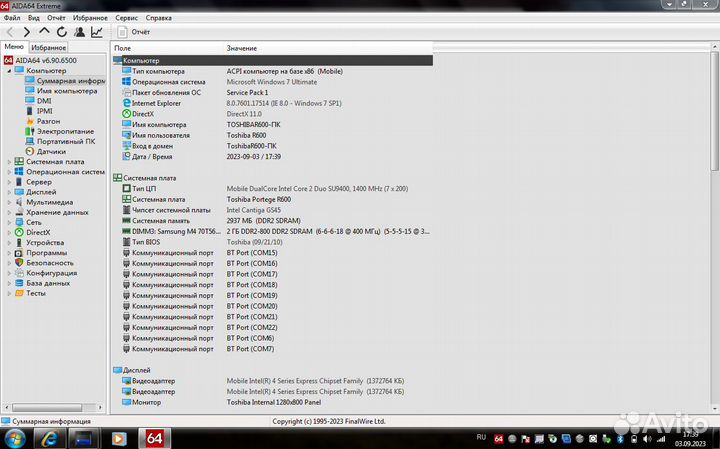Open the Отчёт menu in menu bar

click(56, 18)
